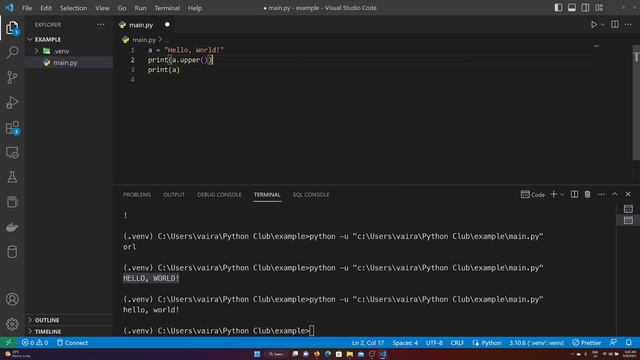The width and height of the screenshot is (640, 360).
Task: Open the new terminal launch profile dropdown
Action: tap(562, 195)
